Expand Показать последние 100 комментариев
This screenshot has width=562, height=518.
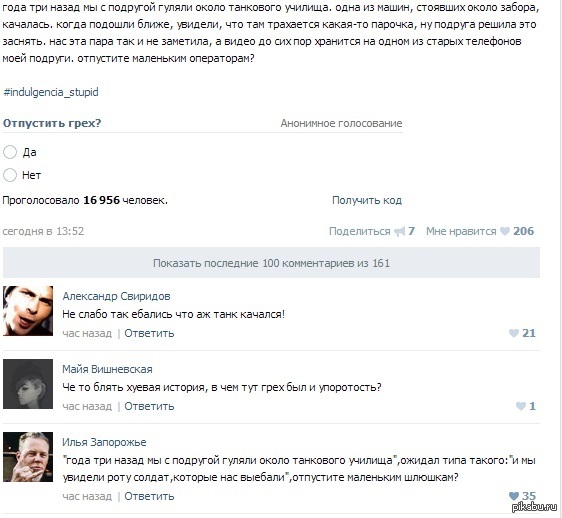click(x=271, y=263)
